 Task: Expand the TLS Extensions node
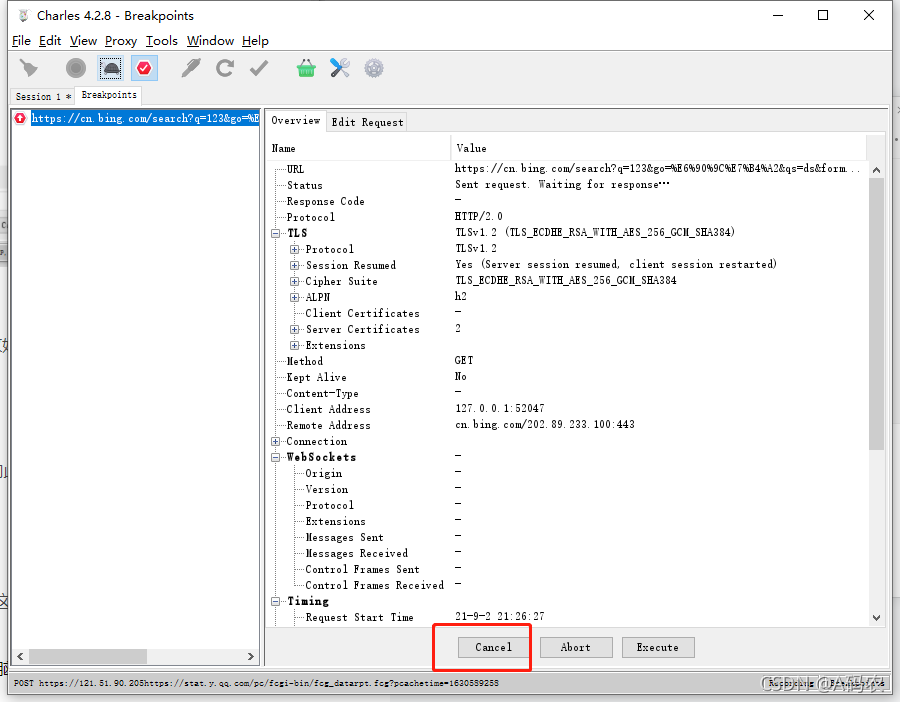point(294,346)
